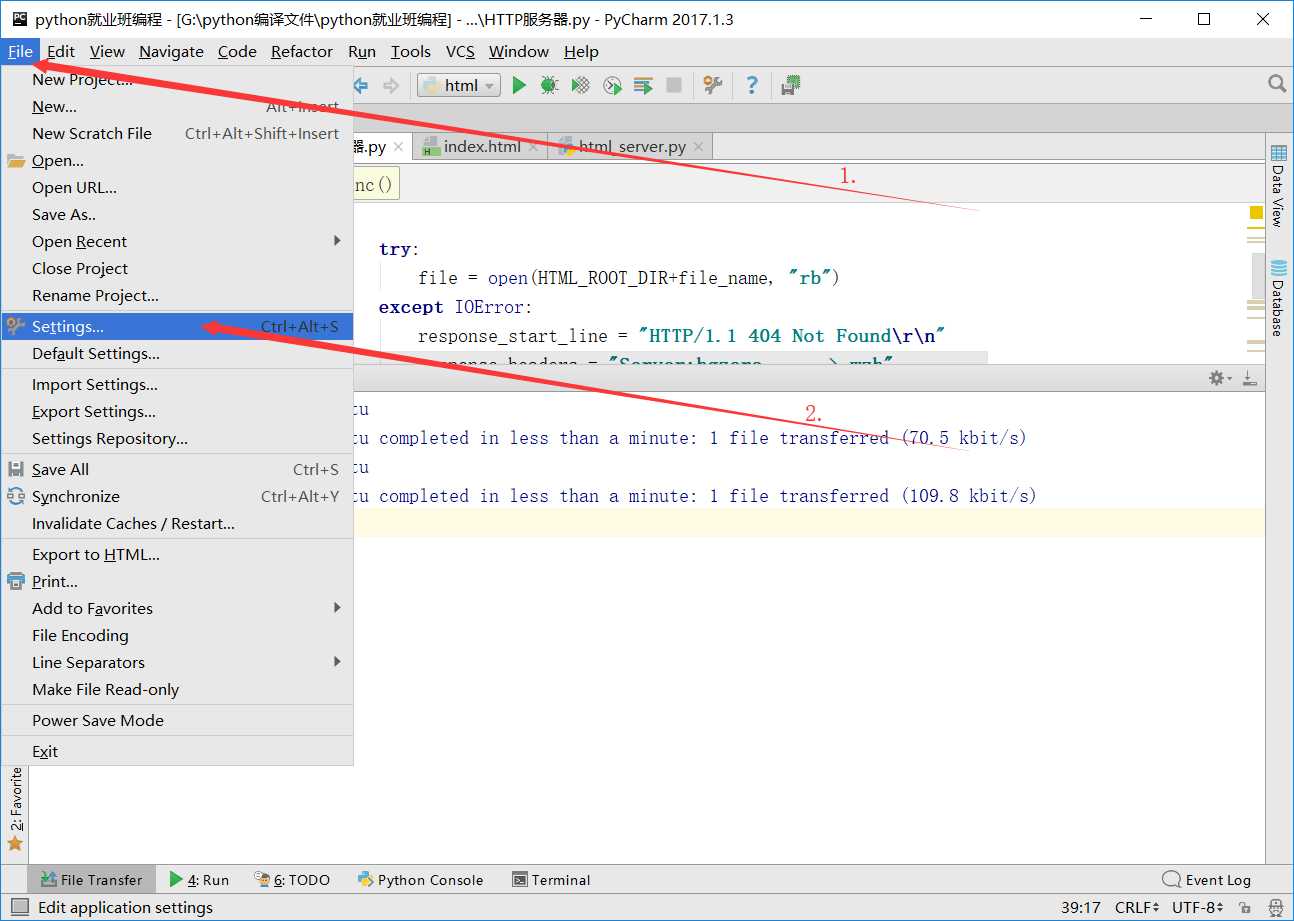Open the File Transfer tool window tab
The width and height of the screenshot is (1294, 921).
pos(92,880)
